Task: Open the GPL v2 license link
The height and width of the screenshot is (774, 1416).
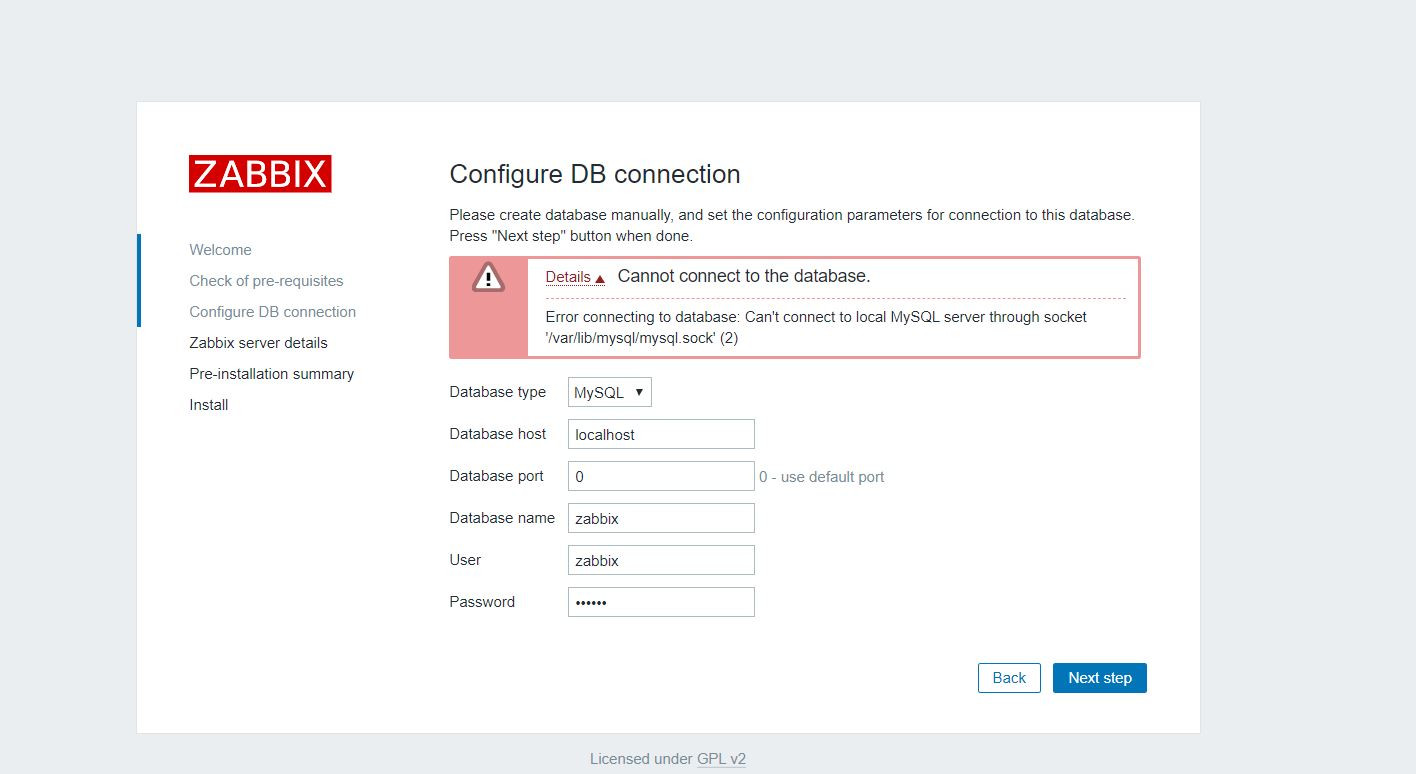Action: coord(721,759)
